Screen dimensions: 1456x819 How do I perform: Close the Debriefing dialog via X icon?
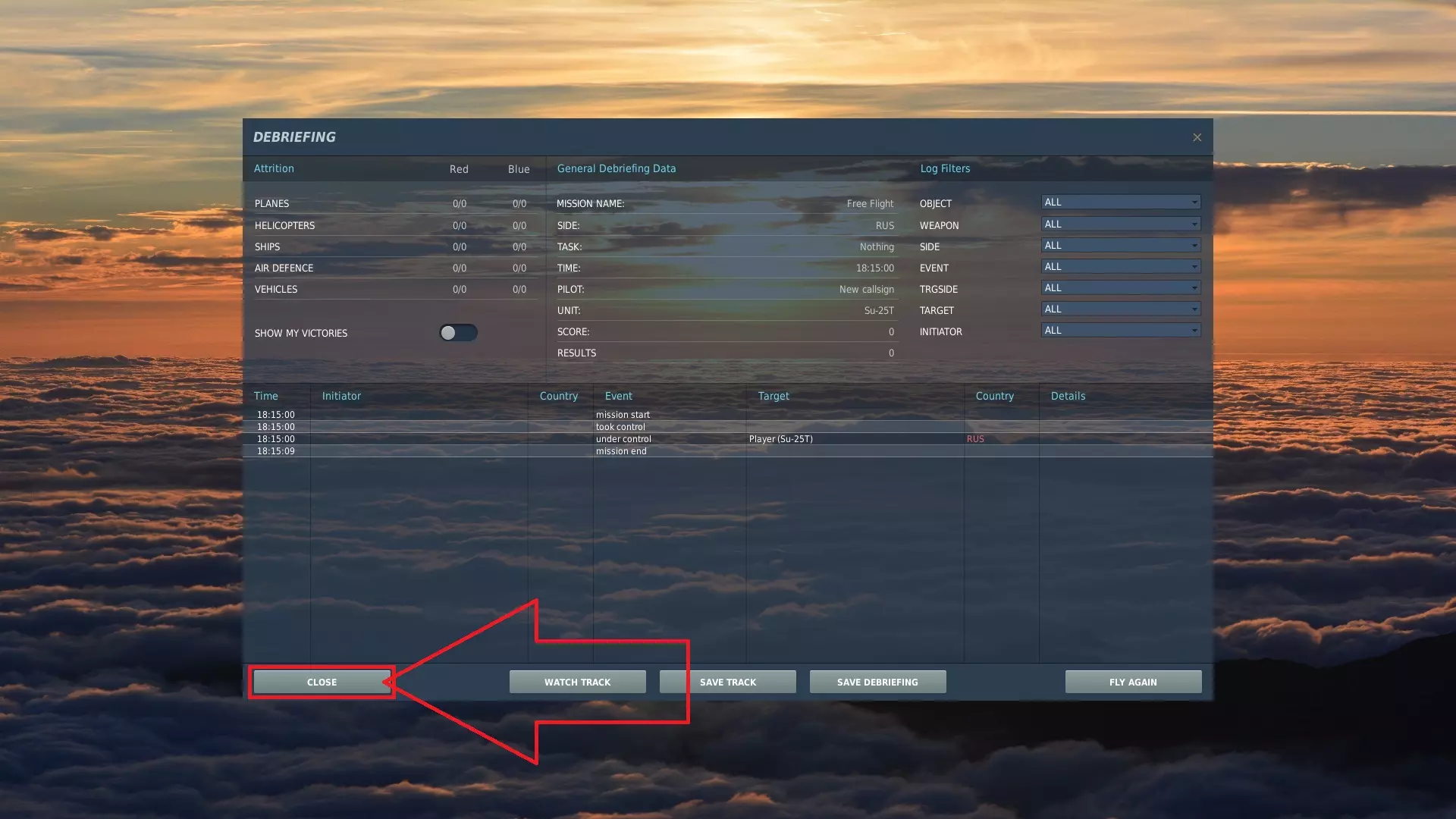tap(1197, 137)
